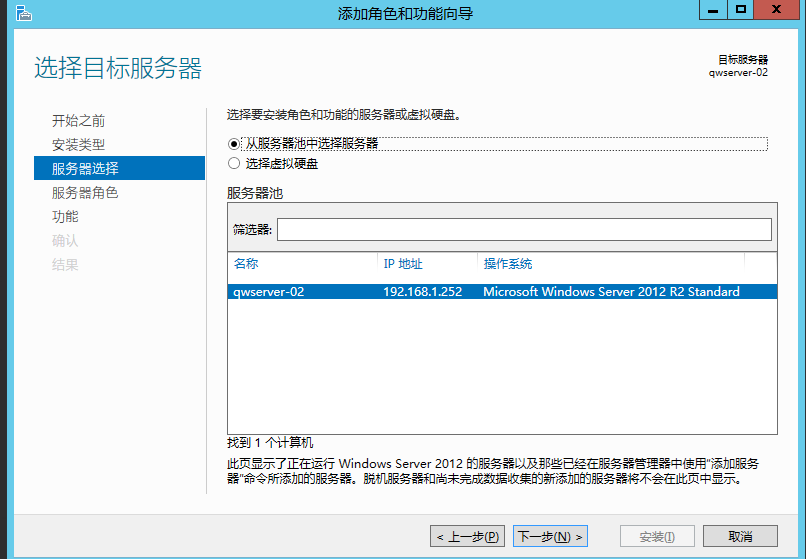Click the 下一步(N) button

click(x=551, y=536)
